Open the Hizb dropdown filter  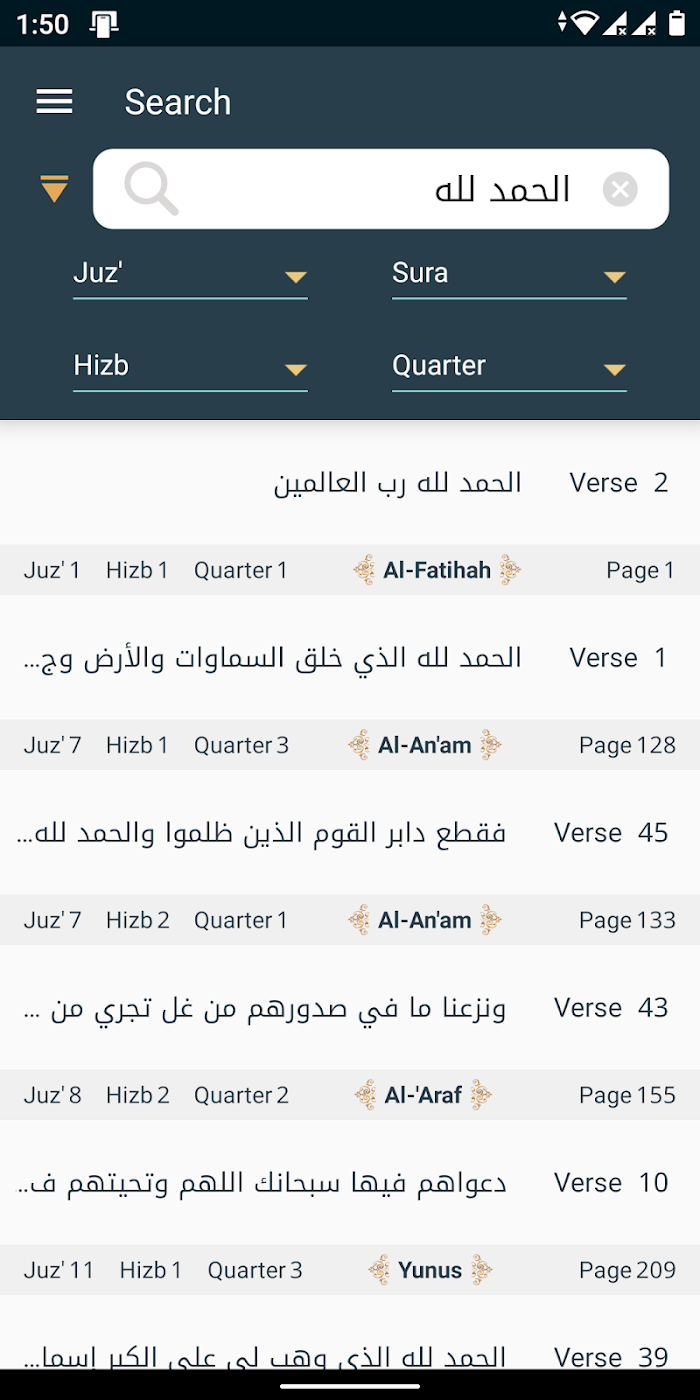(x=190, y=367)
